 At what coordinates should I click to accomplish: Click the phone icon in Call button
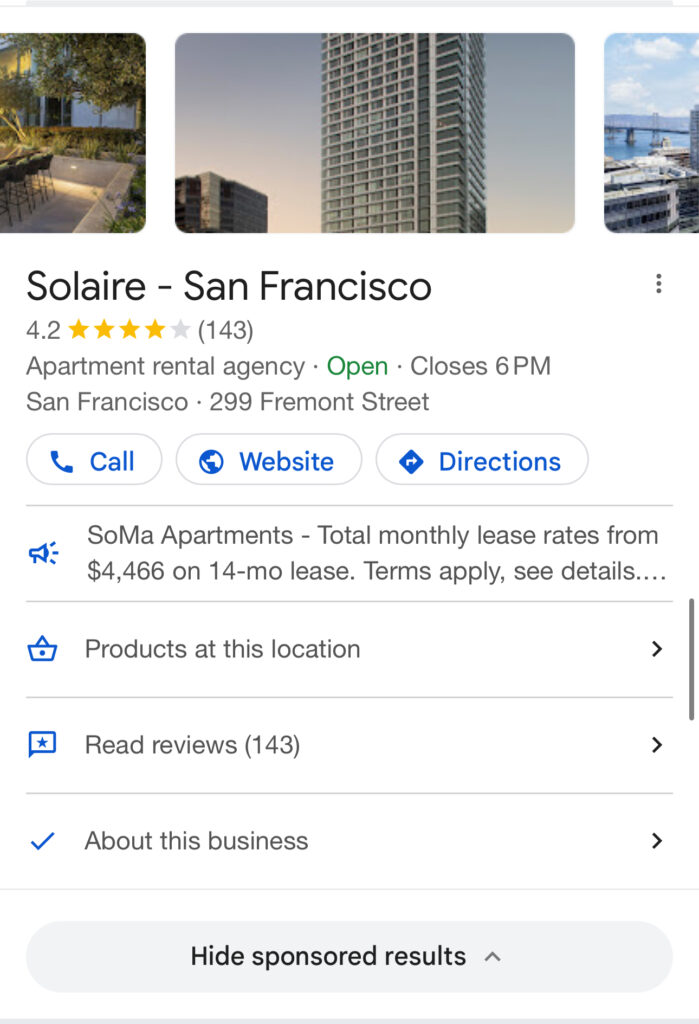pyautogui.click(x=62, y=461)
